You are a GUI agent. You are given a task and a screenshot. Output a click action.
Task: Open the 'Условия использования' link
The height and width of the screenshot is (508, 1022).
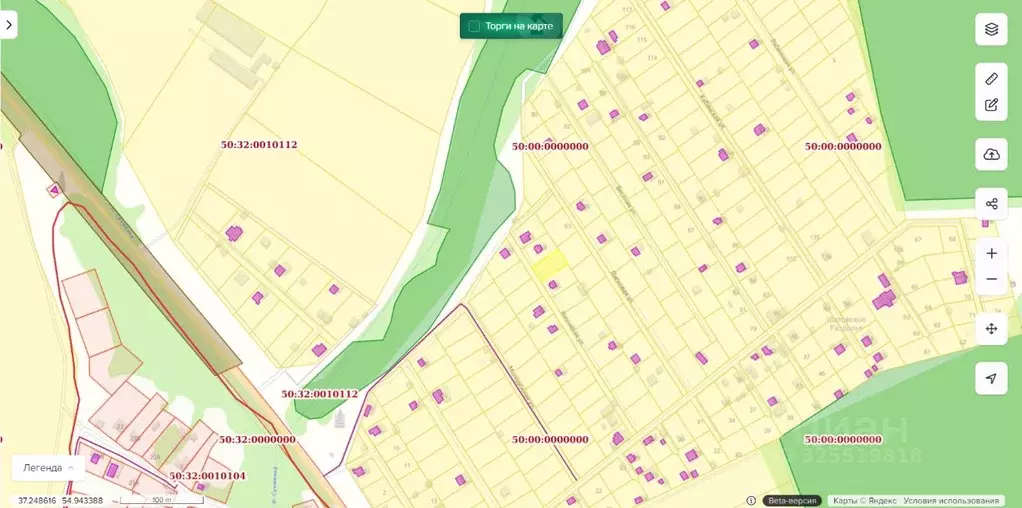[950, 501]
